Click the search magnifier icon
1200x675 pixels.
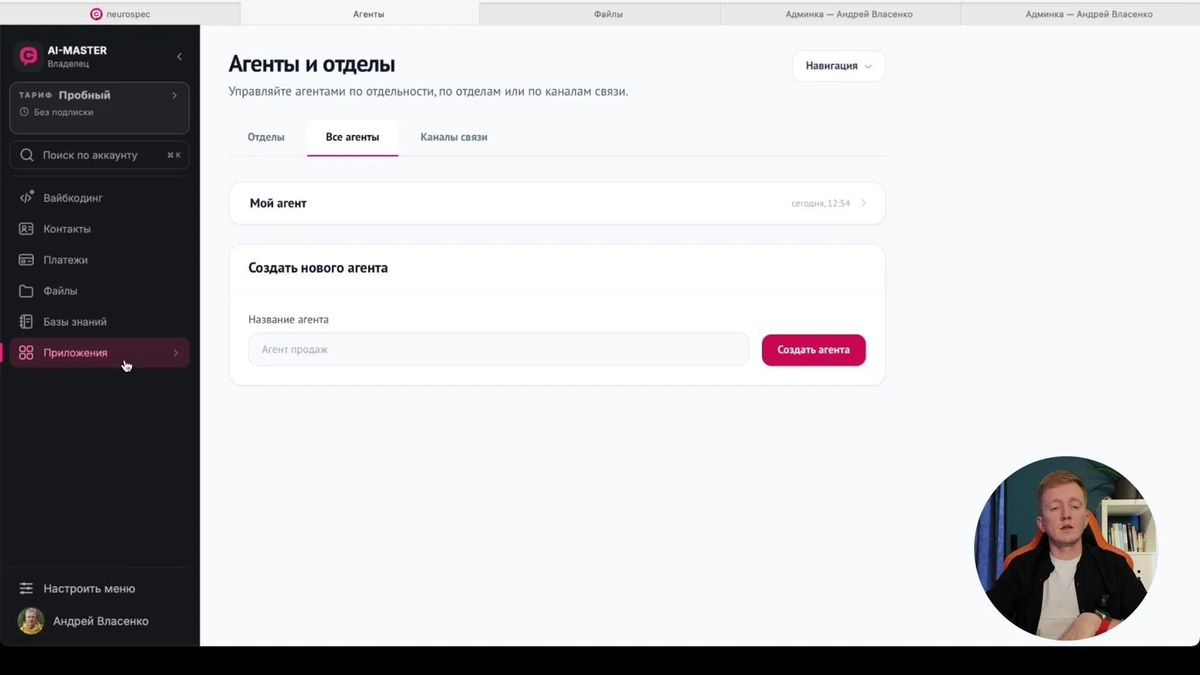click(x=27, y=155)
